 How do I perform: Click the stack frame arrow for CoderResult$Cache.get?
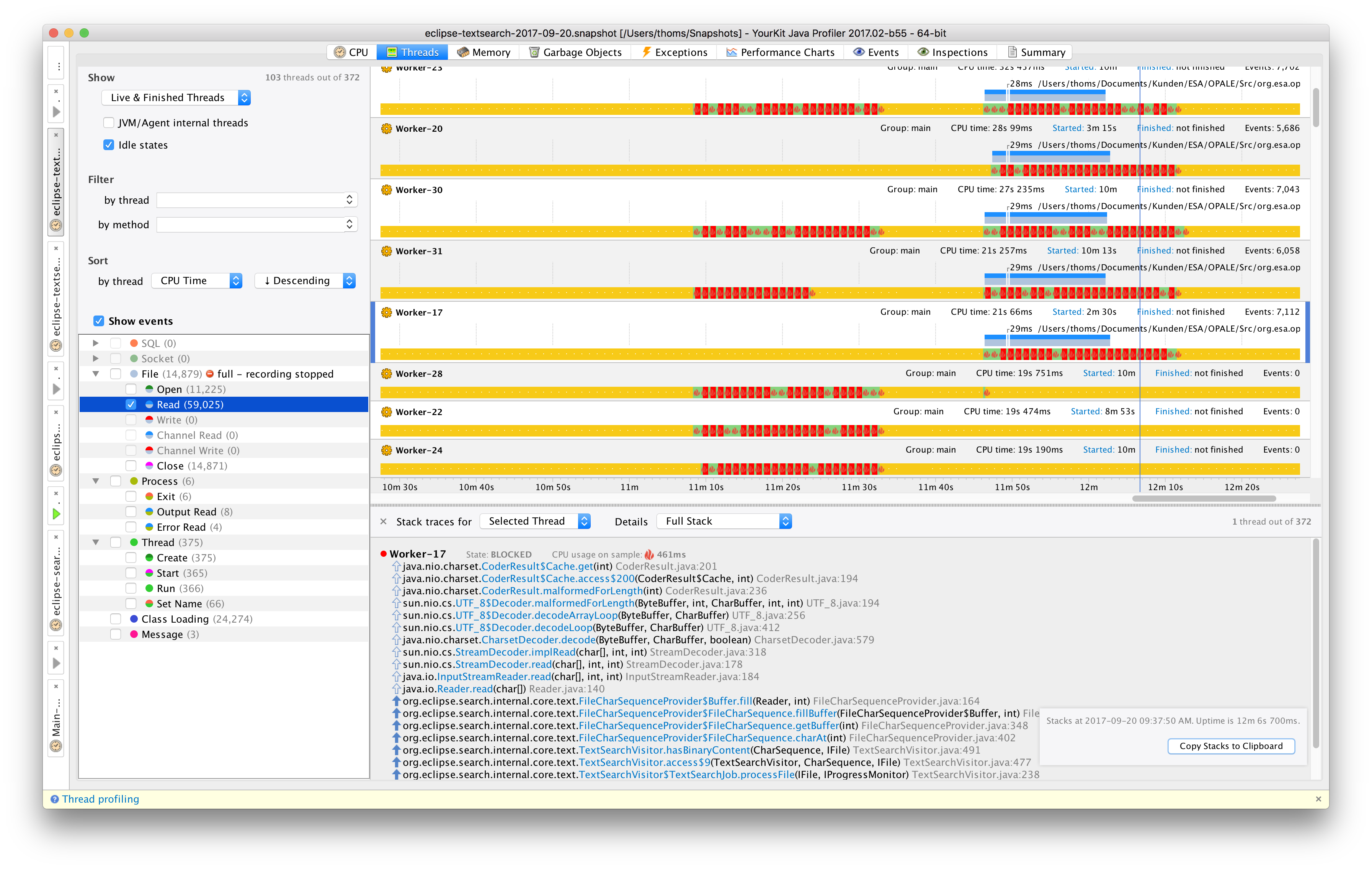click(x=397, y=567)
